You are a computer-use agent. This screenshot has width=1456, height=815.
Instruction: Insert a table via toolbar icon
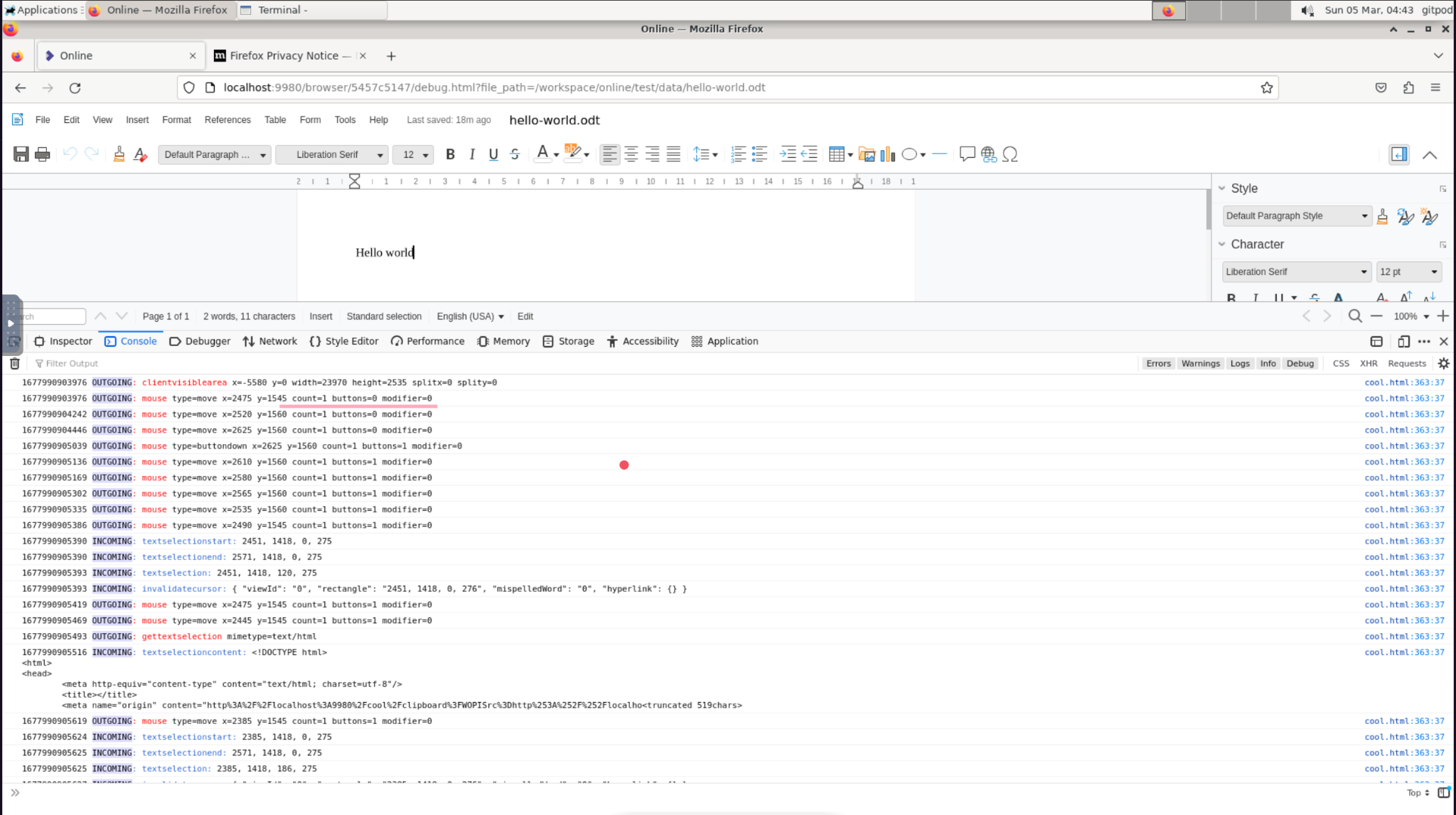836,154
